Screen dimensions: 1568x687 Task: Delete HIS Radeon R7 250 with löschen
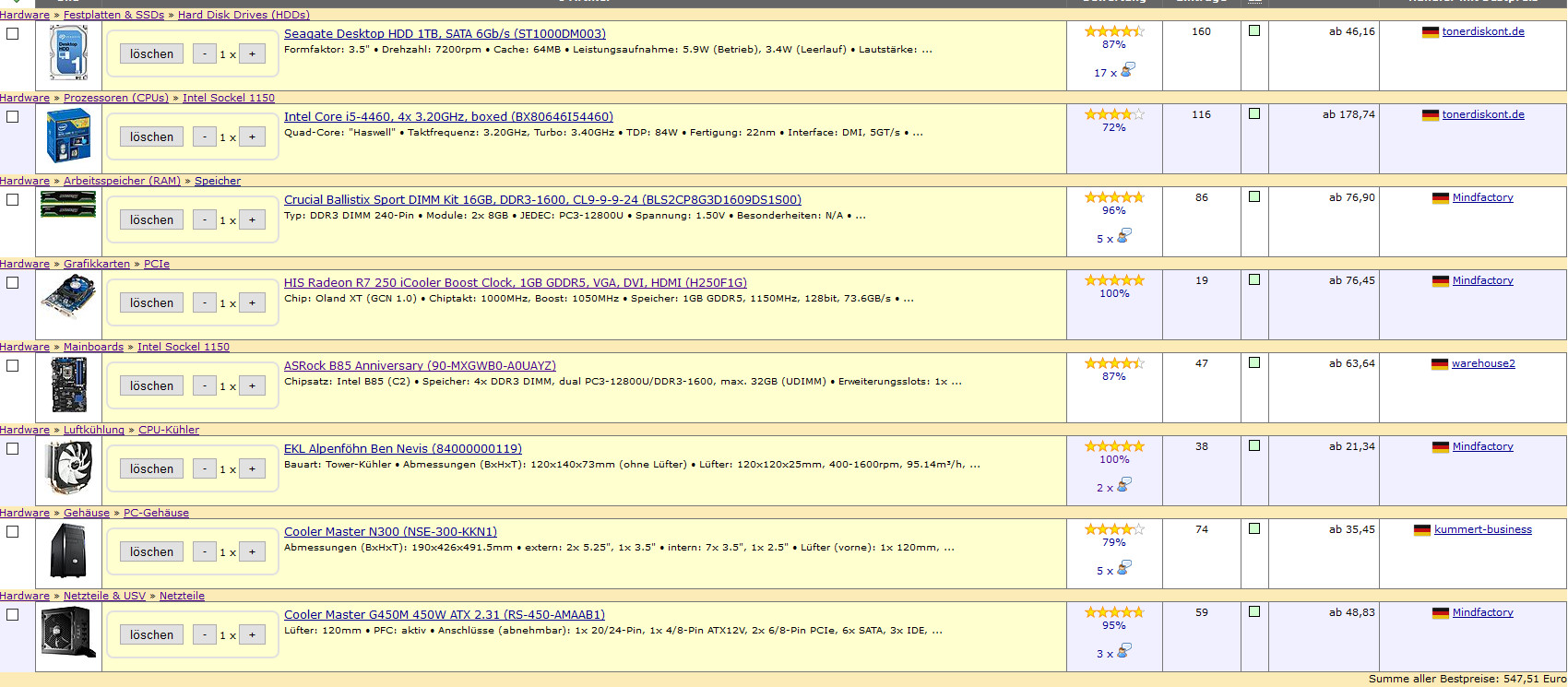click(x=151, y=302)
